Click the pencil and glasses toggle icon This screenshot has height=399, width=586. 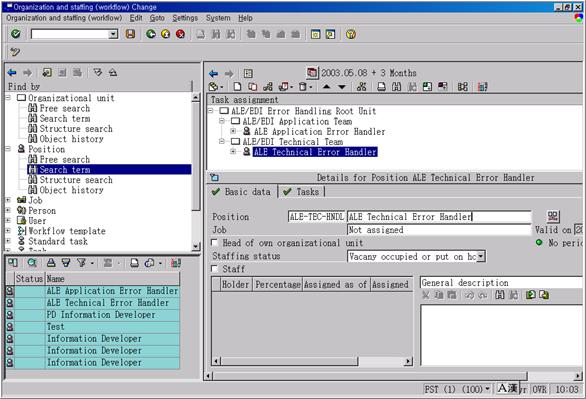click(x=15, y=52)
